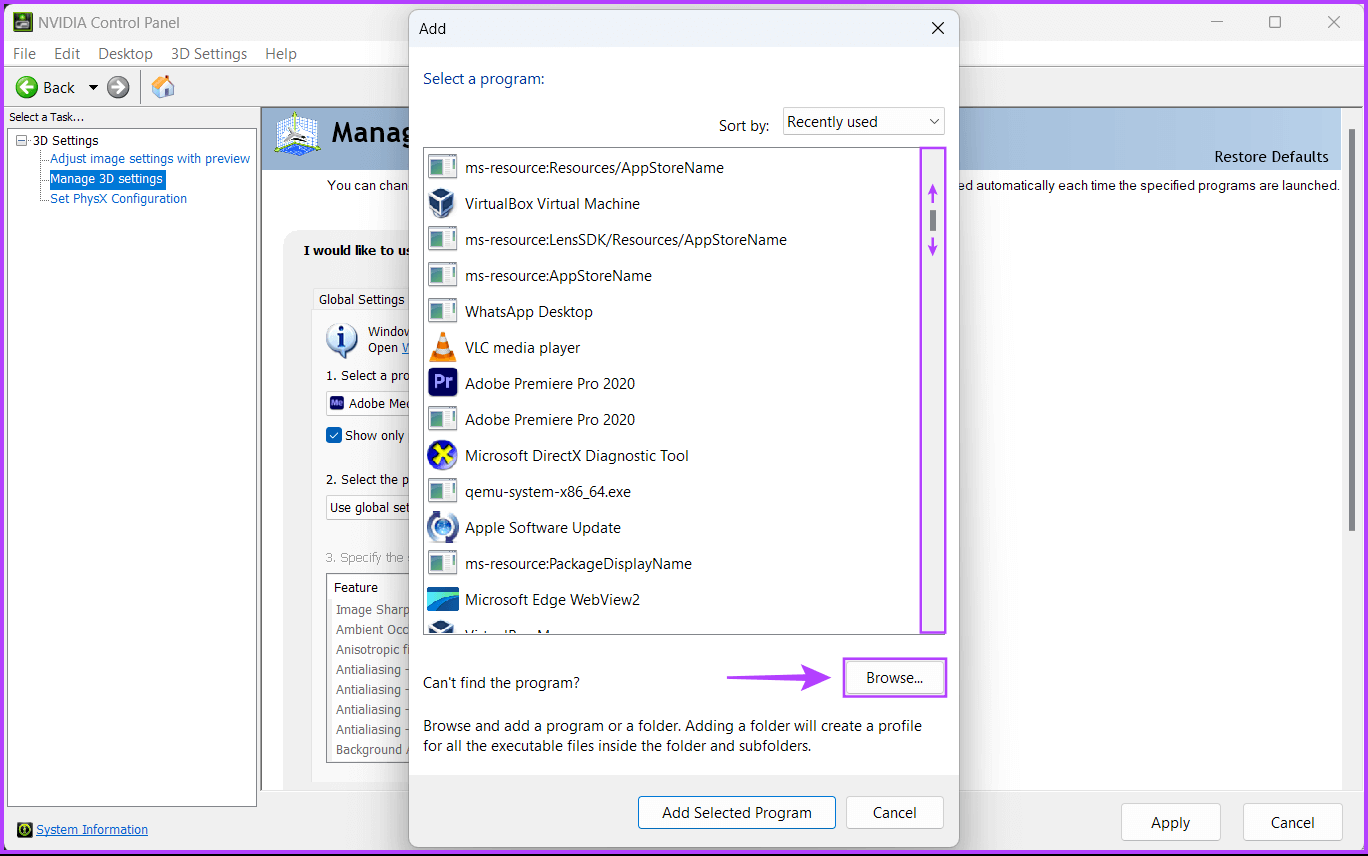Select Manage 3D settings tree item
Image resolution: width=1368 pixels, height=856 pixels.
pyautogui.click(x=107, y=179)
